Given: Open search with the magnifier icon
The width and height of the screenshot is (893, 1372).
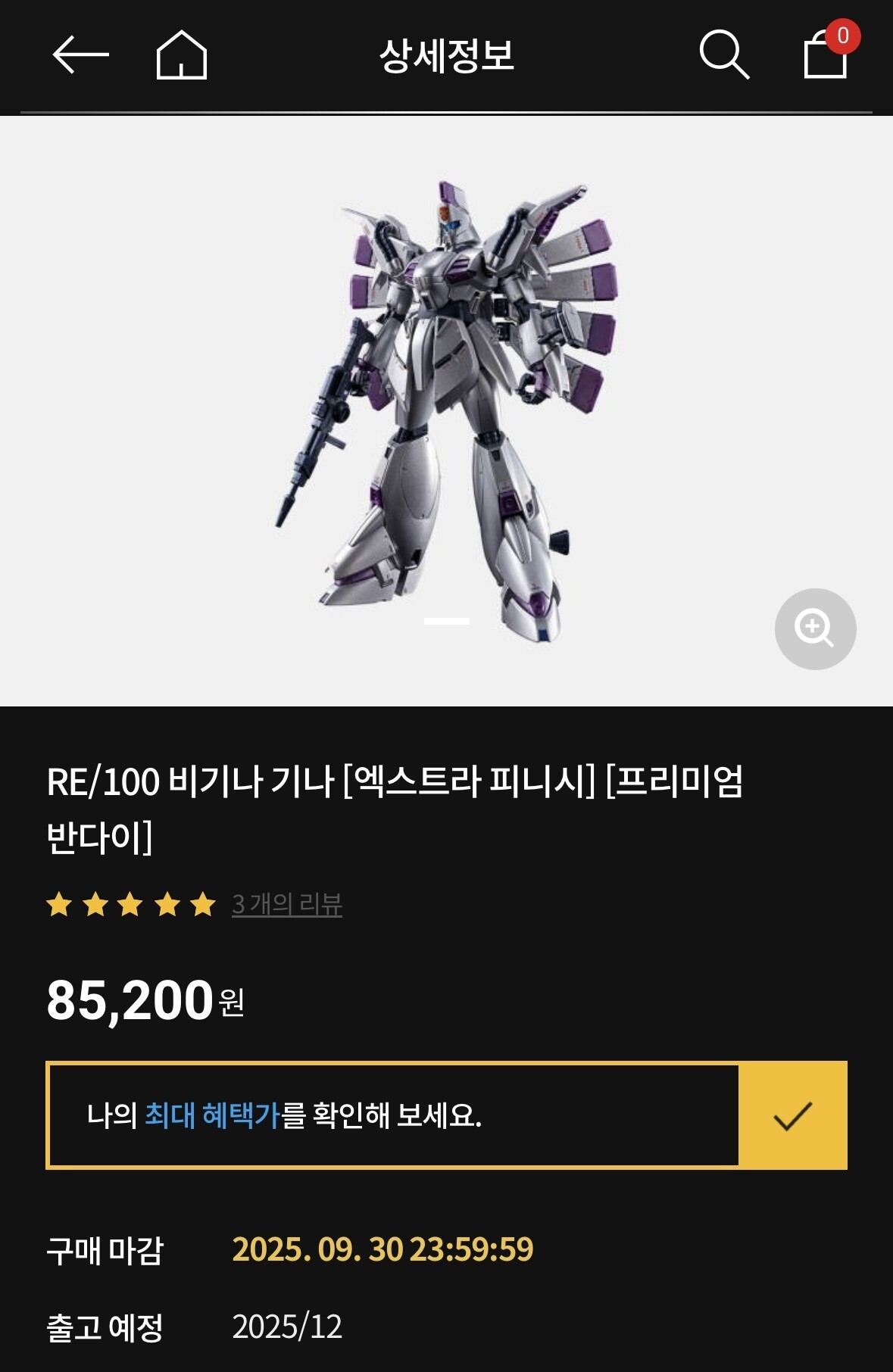Looking at the screenshot, I should [x=724, y=55].
